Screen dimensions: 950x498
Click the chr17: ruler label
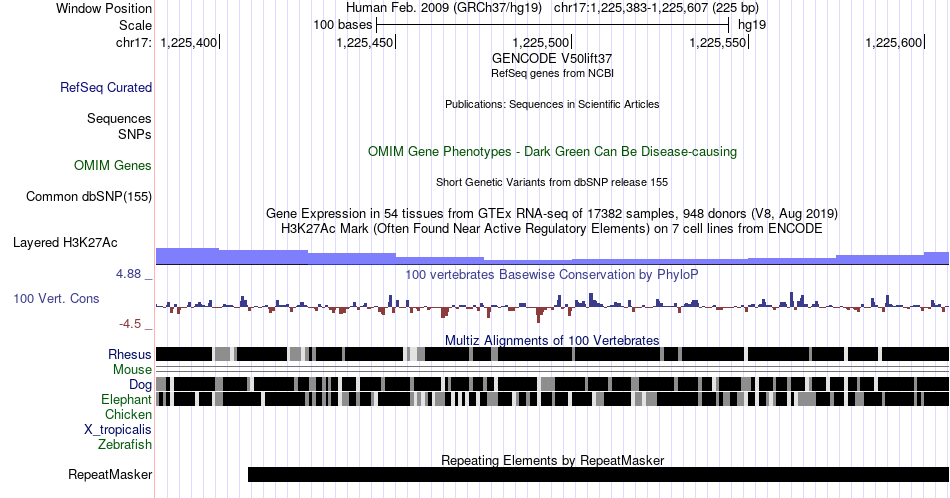click(x=133, y=42)
